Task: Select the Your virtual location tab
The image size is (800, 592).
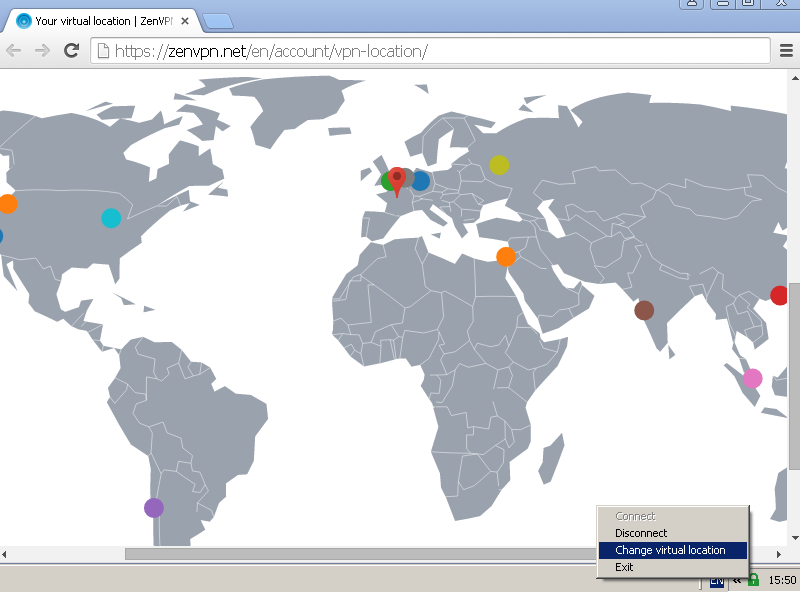Action: point(102,21)
